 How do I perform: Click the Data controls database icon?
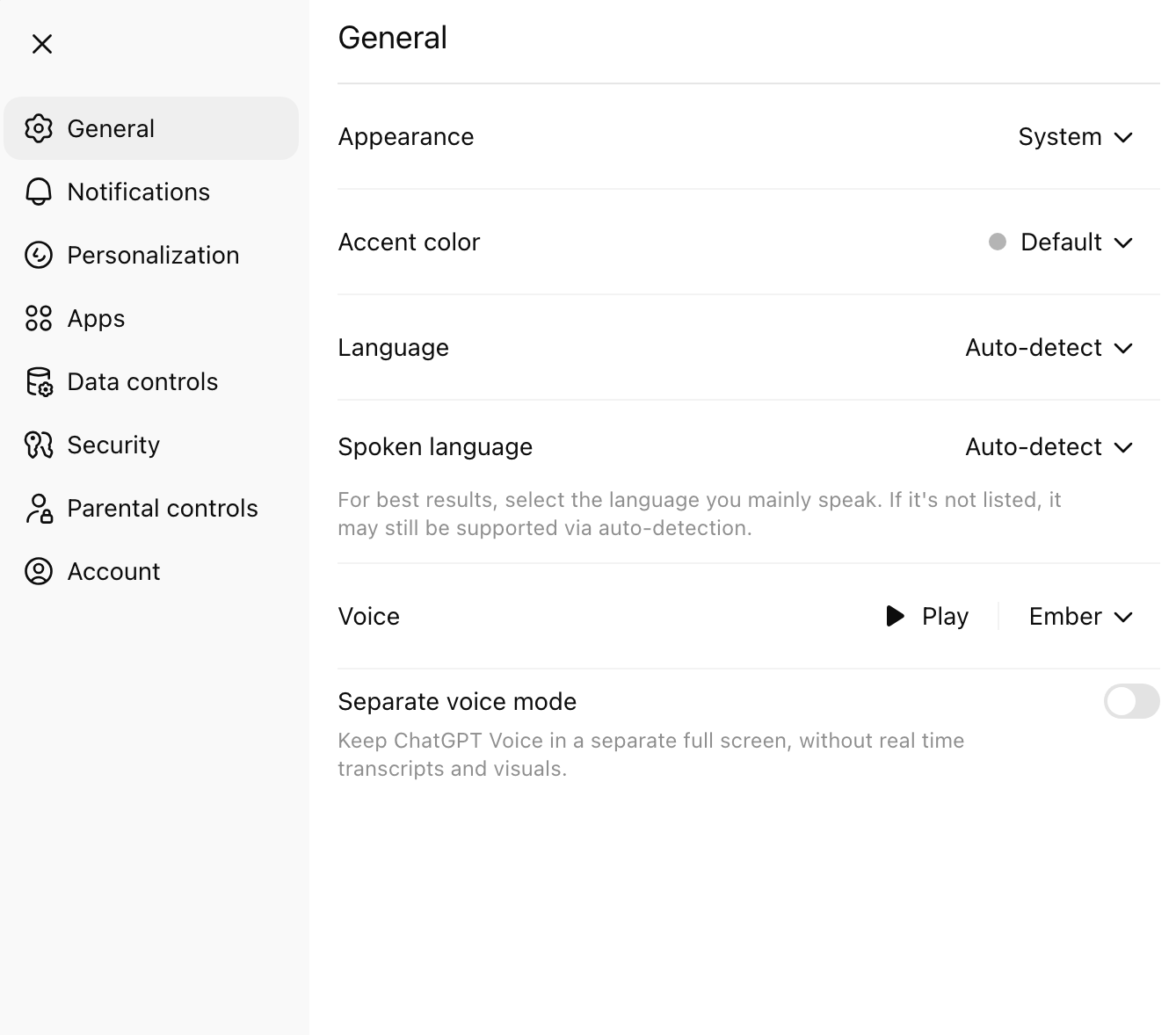click(39, 382)
